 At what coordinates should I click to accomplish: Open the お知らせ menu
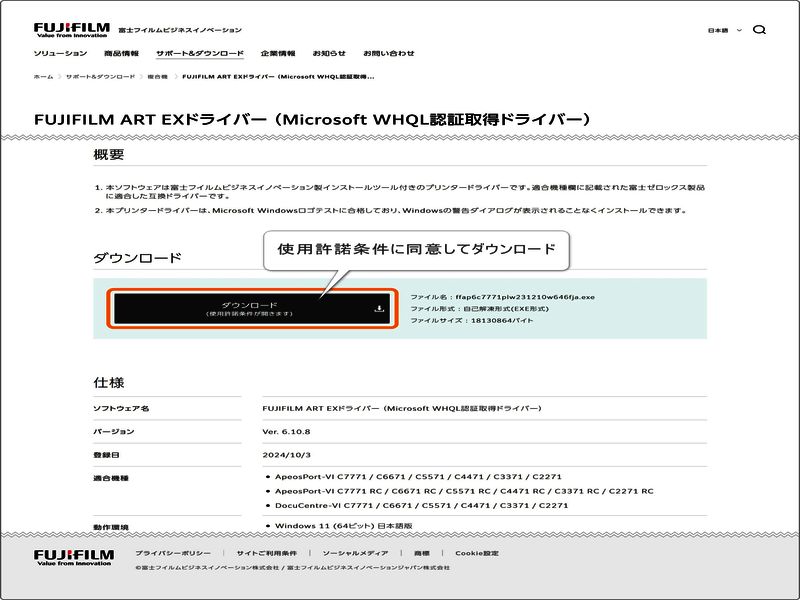(329, 53)
